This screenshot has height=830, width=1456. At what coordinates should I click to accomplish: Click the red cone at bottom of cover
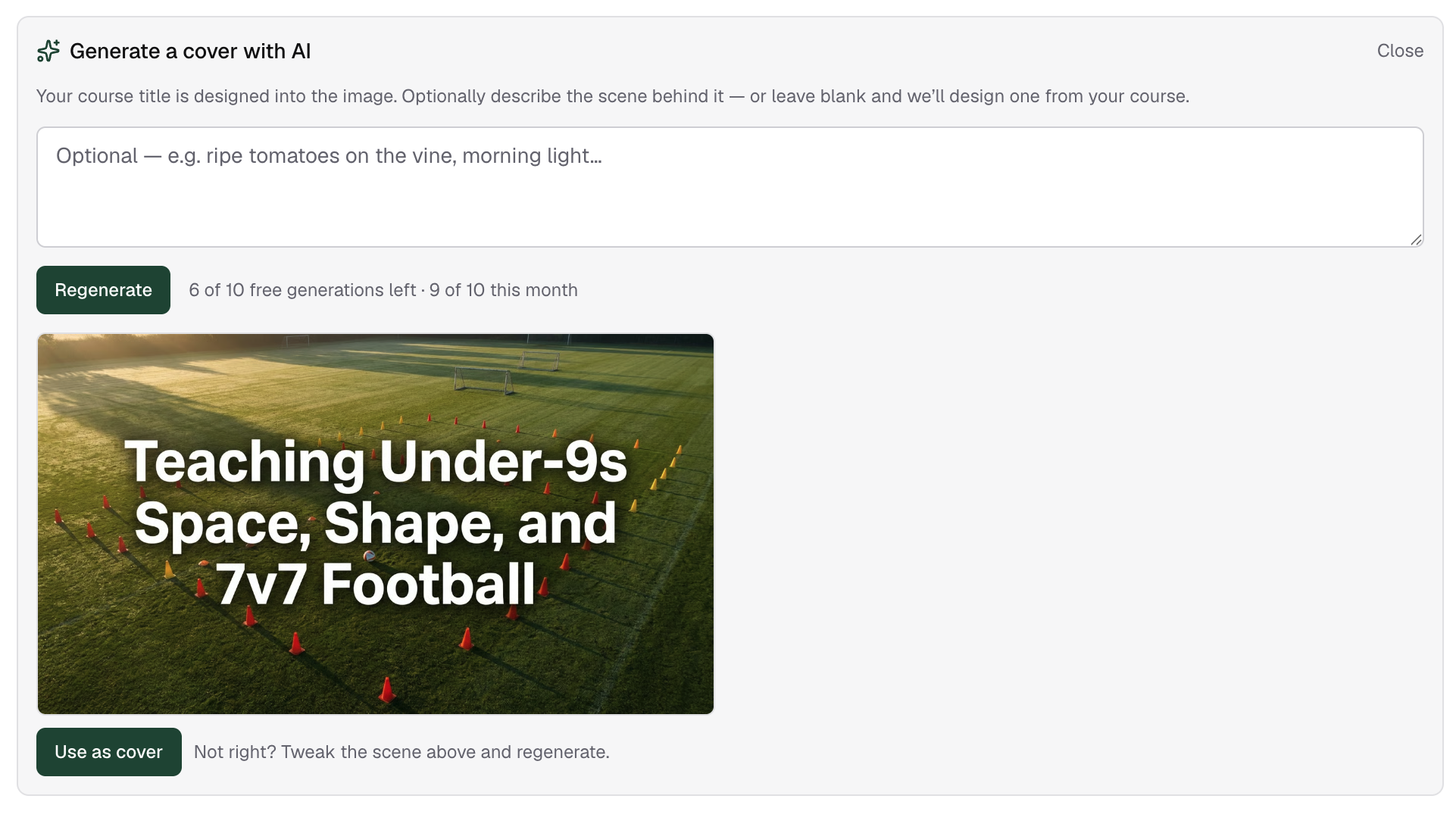(387, 689)
